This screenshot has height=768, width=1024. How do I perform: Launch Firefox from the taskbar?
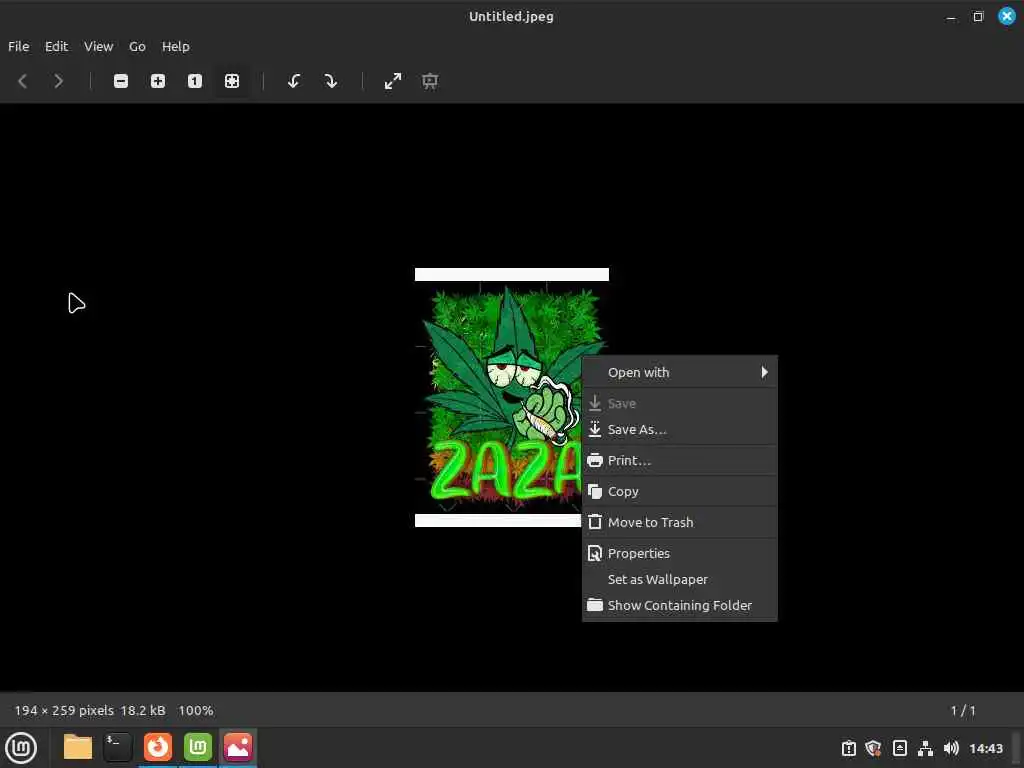point(158,747)
